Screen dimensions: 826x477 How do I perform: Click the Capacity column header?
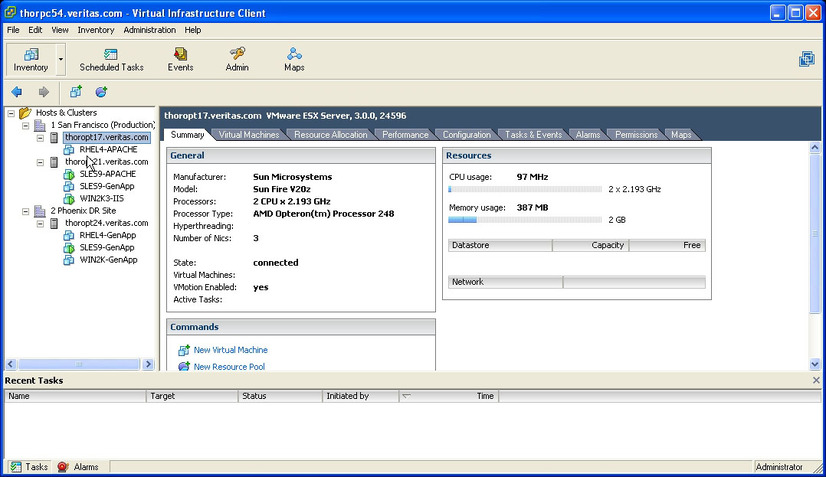[x=591, y=245]
